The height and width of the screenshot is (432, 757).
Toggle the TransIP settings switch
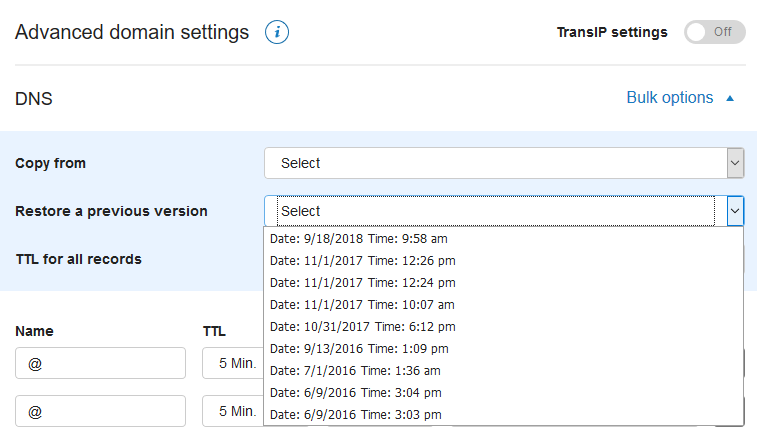[715, 32]
